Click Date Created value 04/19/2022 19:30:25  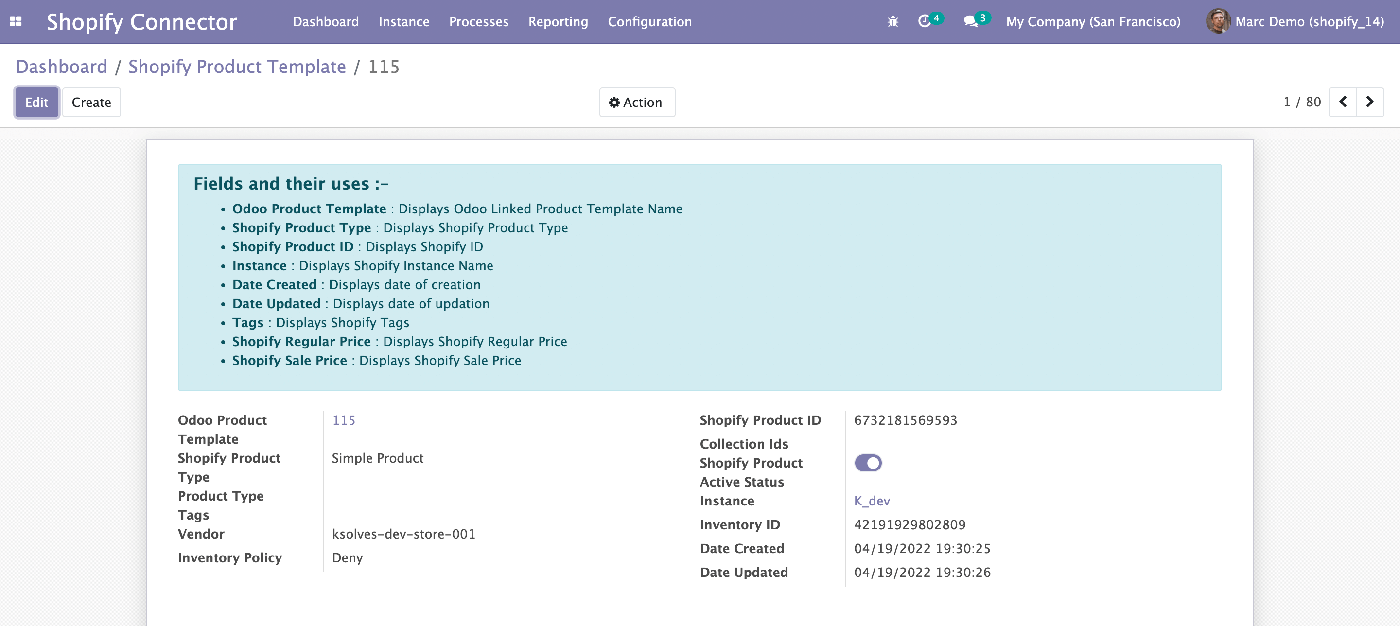pos(922,549)
